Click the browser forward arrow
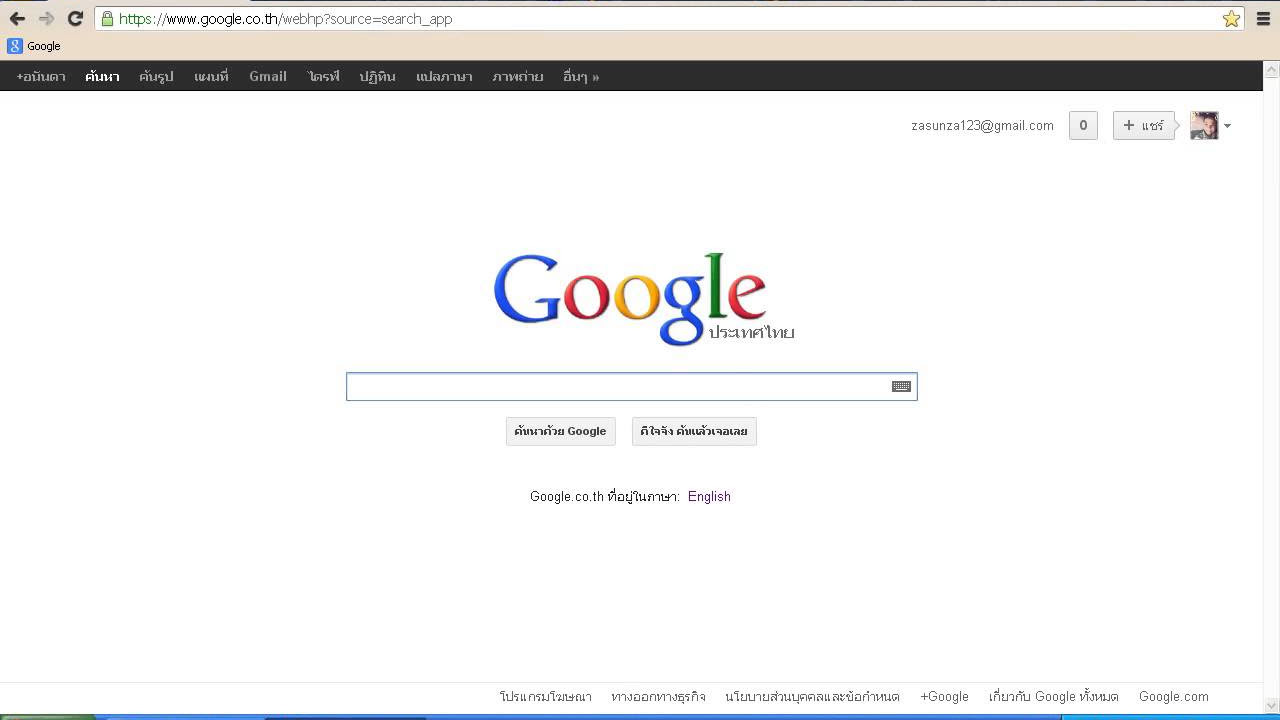This screenshot has width=1280, height=720. [46, 18]
